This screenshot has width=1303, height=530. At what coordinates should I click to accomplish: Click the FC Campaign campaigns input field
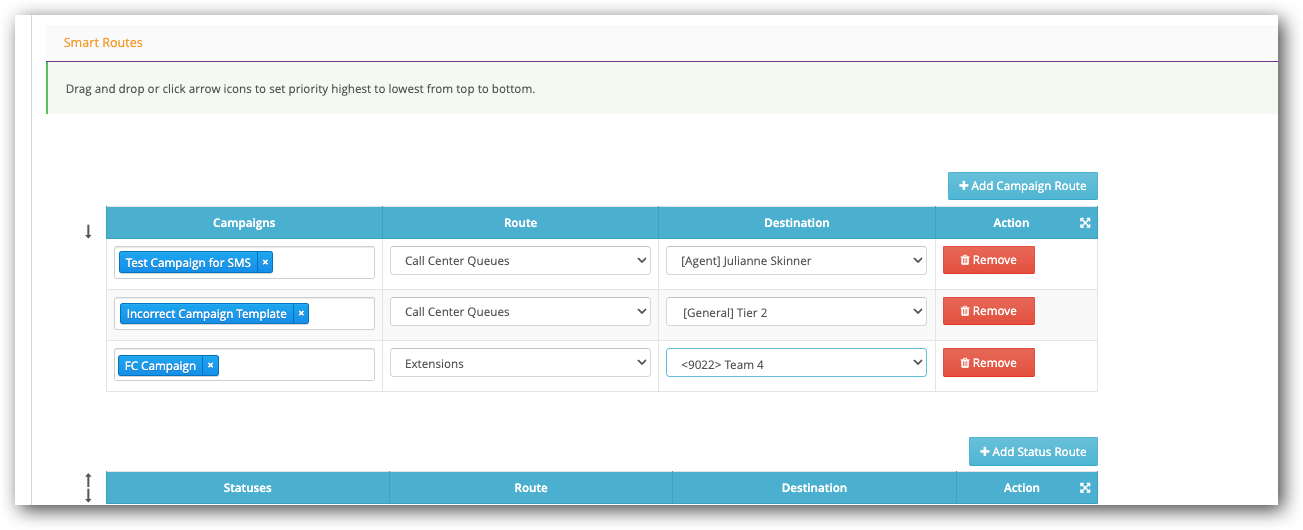[x=295, y=365]
